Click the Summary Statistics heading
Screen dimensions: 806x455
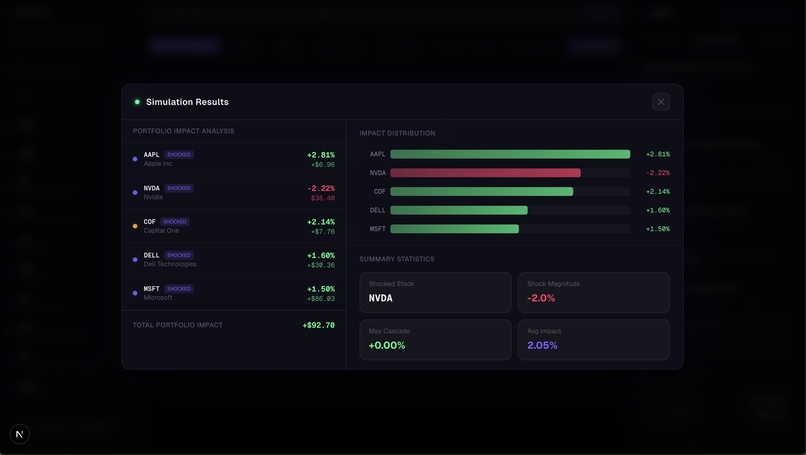pyautogui.click(x=397, y=259)
